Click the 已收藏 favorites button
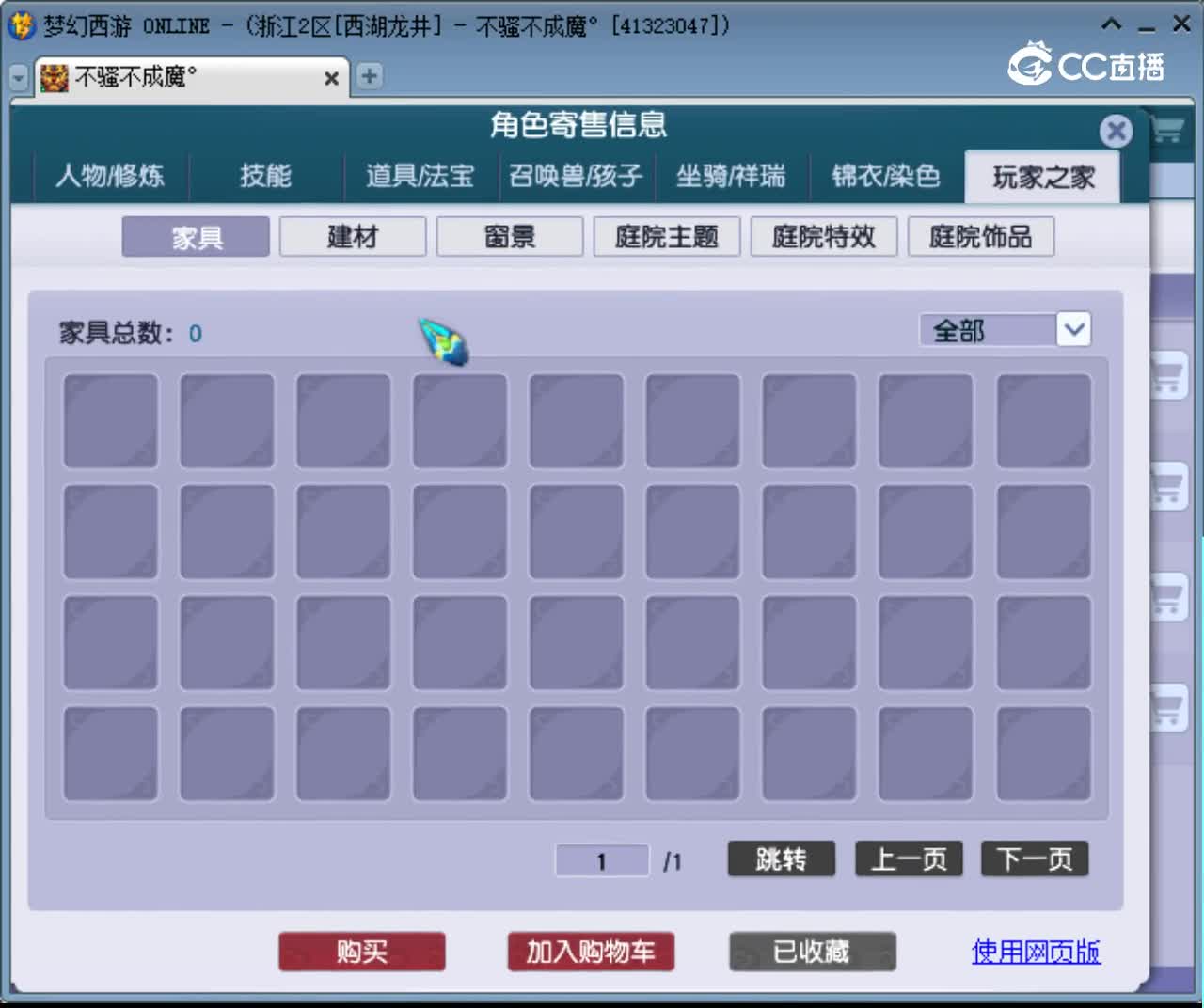The image size is (1204, 1008). tap(812, 952)
